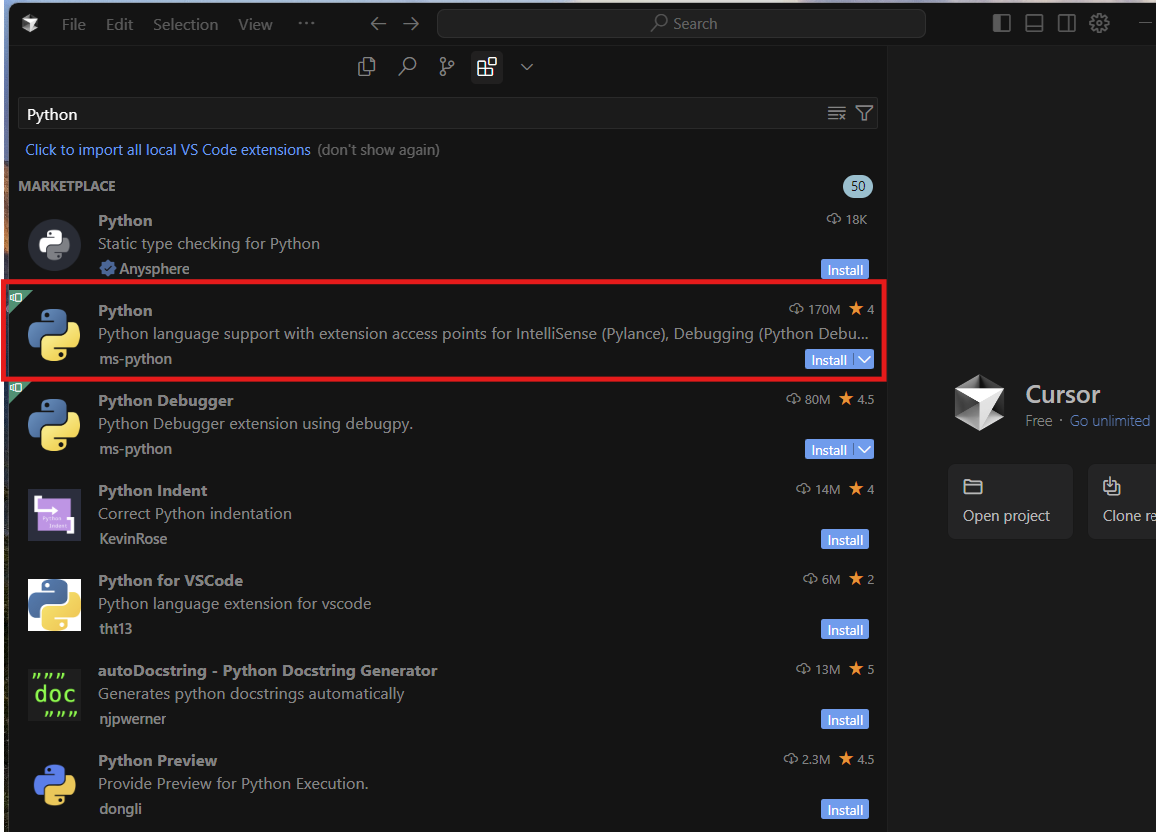The height and width of the screenshot is (832, 1156).
Task: Click the dongli publisher name
Action: coord(120,808)
